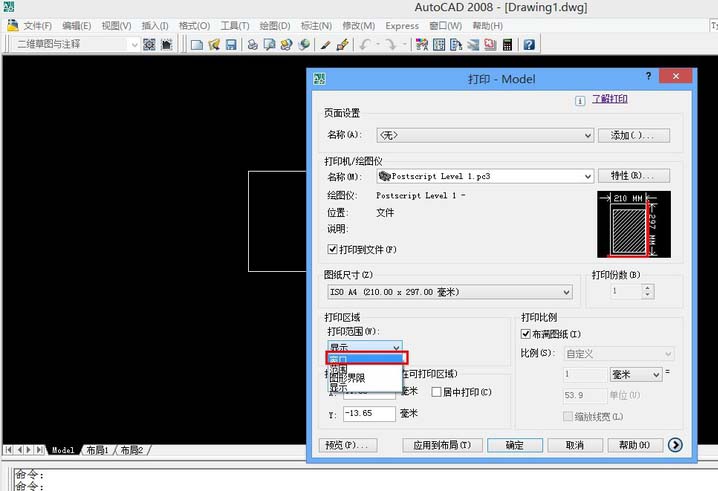Click the Workspace Settings gear icon
The height and width of the screenshot is (491, 718).
click(x=149, y=44)
